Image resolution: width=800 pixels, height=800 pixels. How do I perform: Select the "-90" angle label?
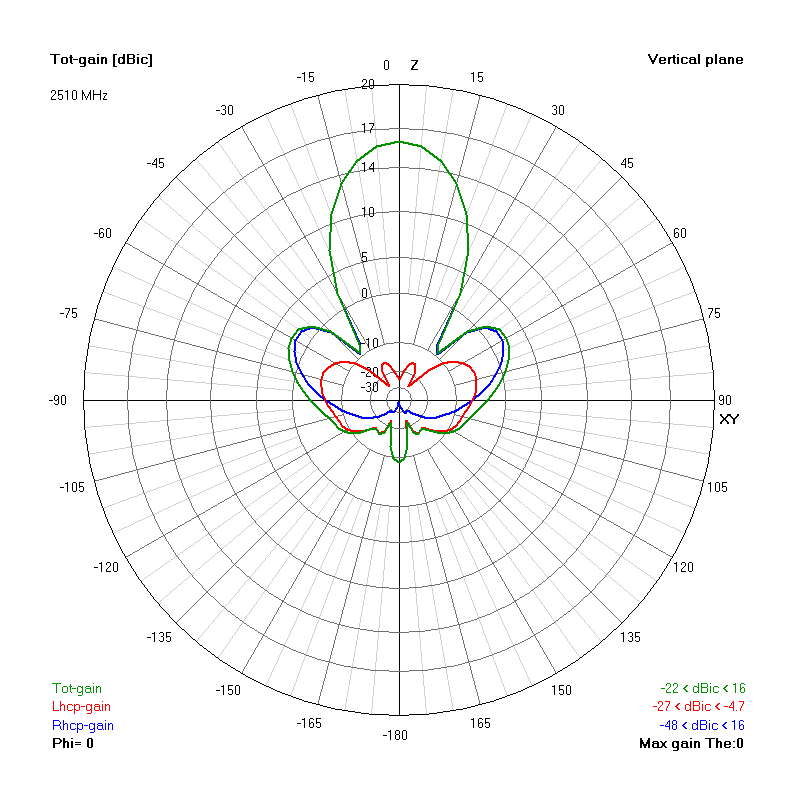point(58,400)
